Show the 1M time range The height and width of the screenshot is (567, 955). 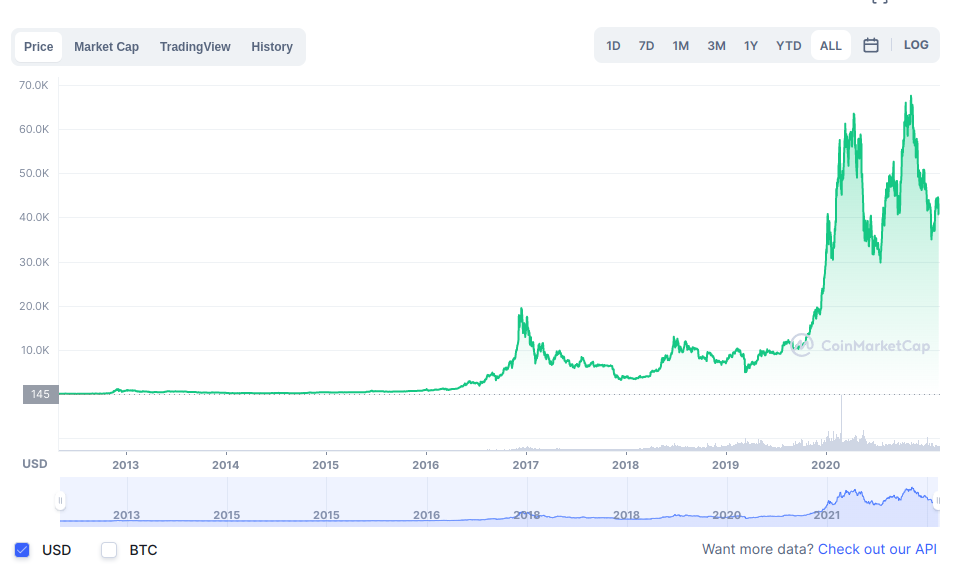[680, 46]
